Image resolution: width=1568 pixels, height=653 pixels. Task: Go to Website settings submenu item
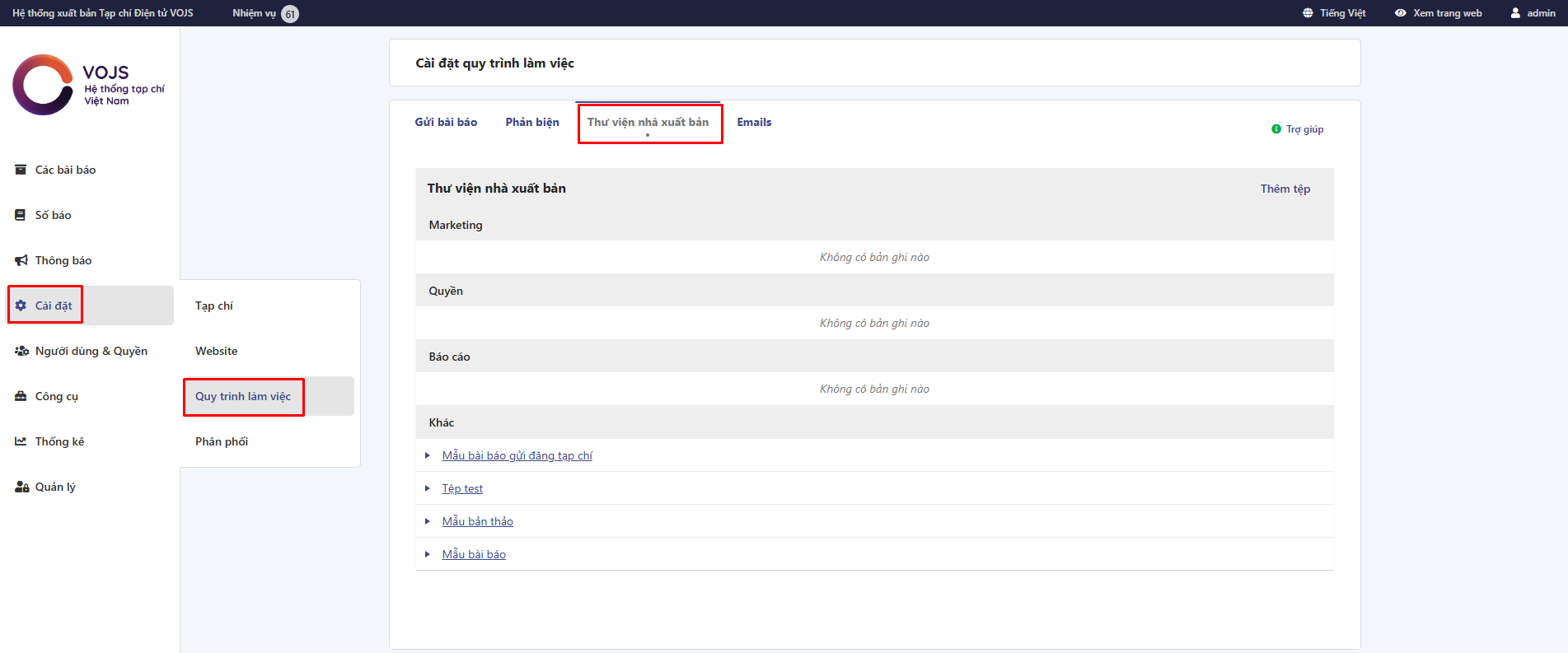coord(216,351)
